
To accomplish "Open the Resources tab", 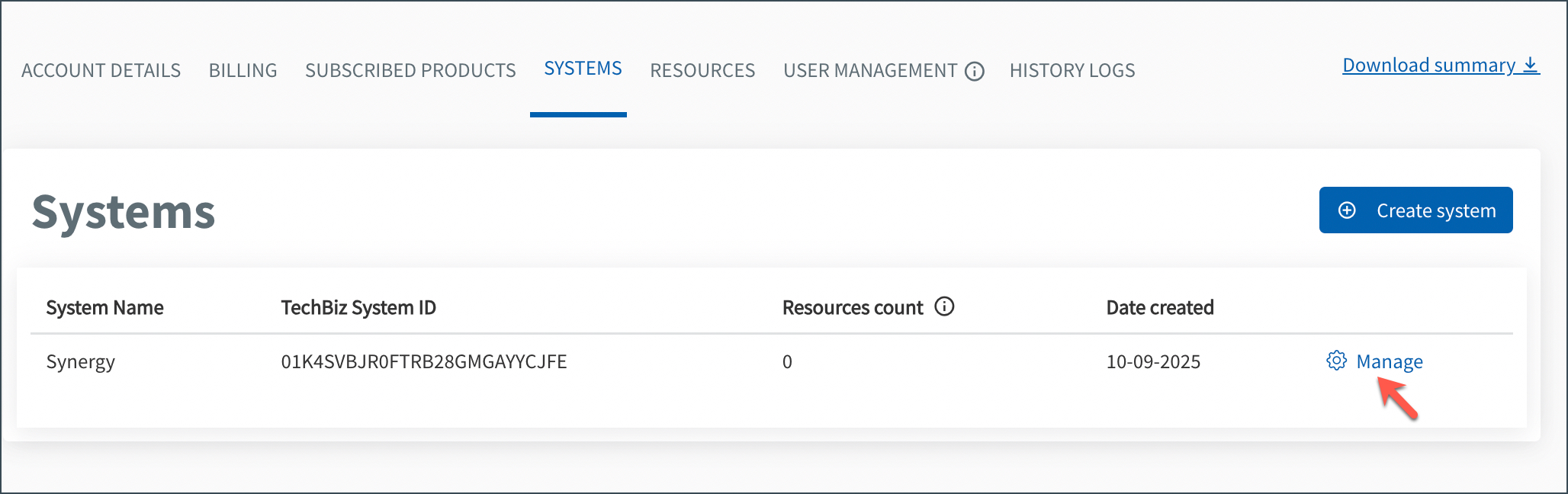I will pos(702,71).
